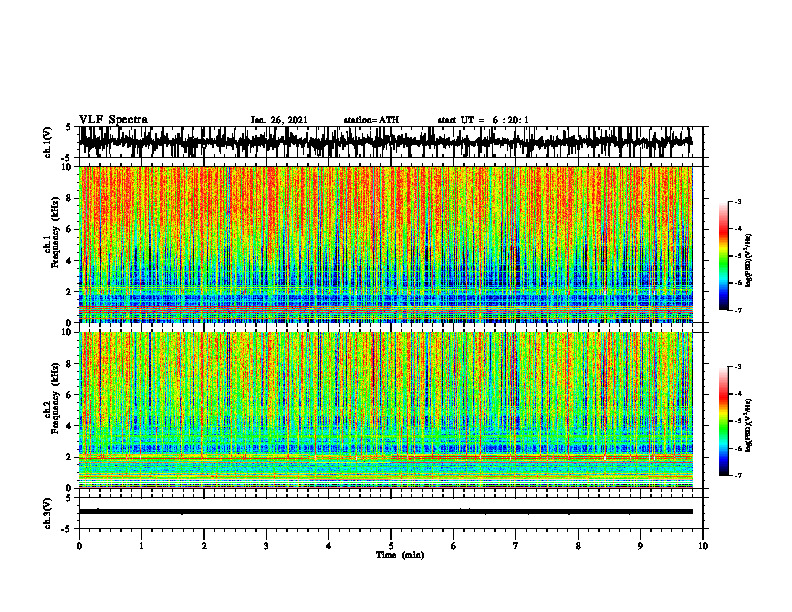Click the "6" tick on ch.2 frequency axis
Viewport: 792px width, 612px height.
[x=70, y=395]
